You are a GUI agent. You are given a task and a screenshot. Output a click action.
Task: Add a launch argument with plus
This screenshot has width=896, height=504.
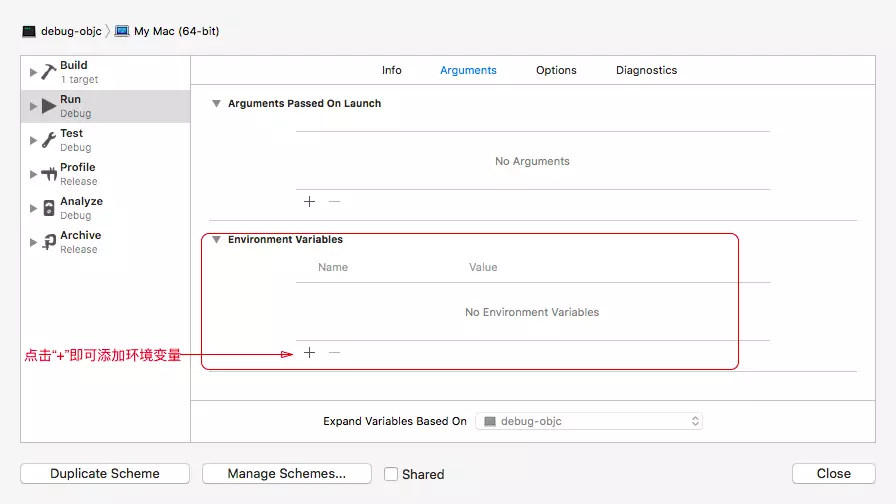tap(309, 202)
